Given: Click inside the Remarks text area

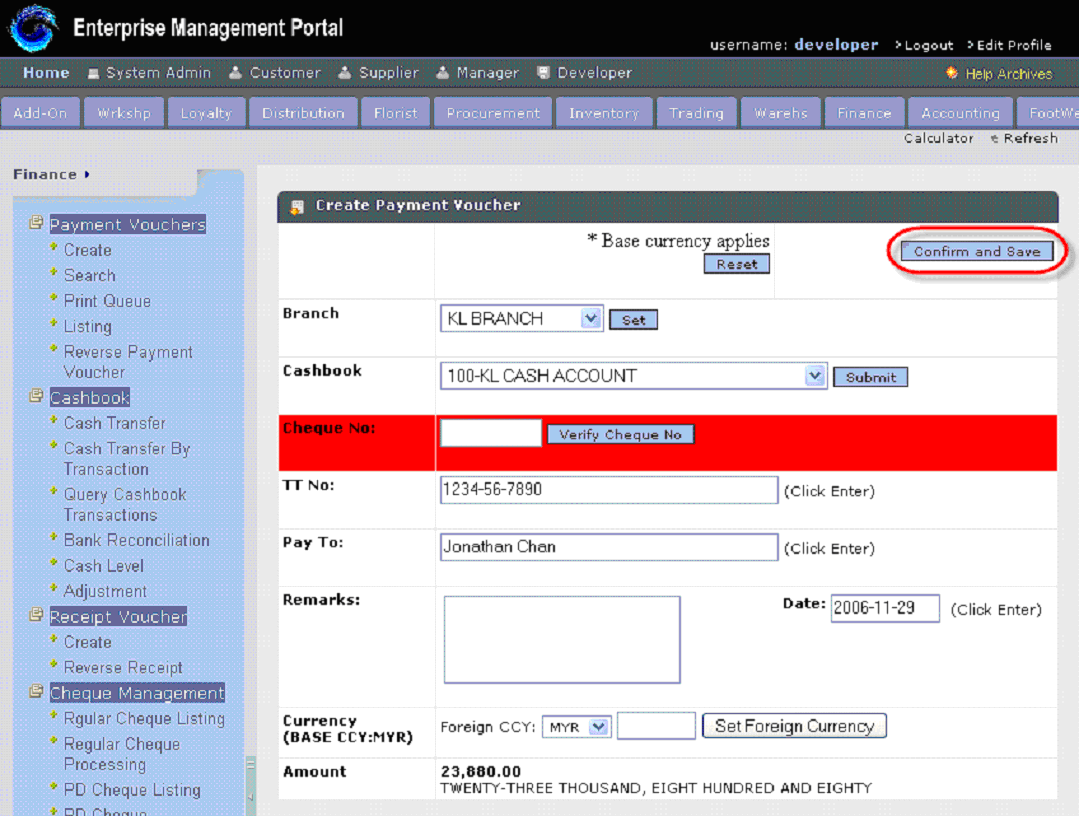Looking at the screenshot, I should [561, 640].
